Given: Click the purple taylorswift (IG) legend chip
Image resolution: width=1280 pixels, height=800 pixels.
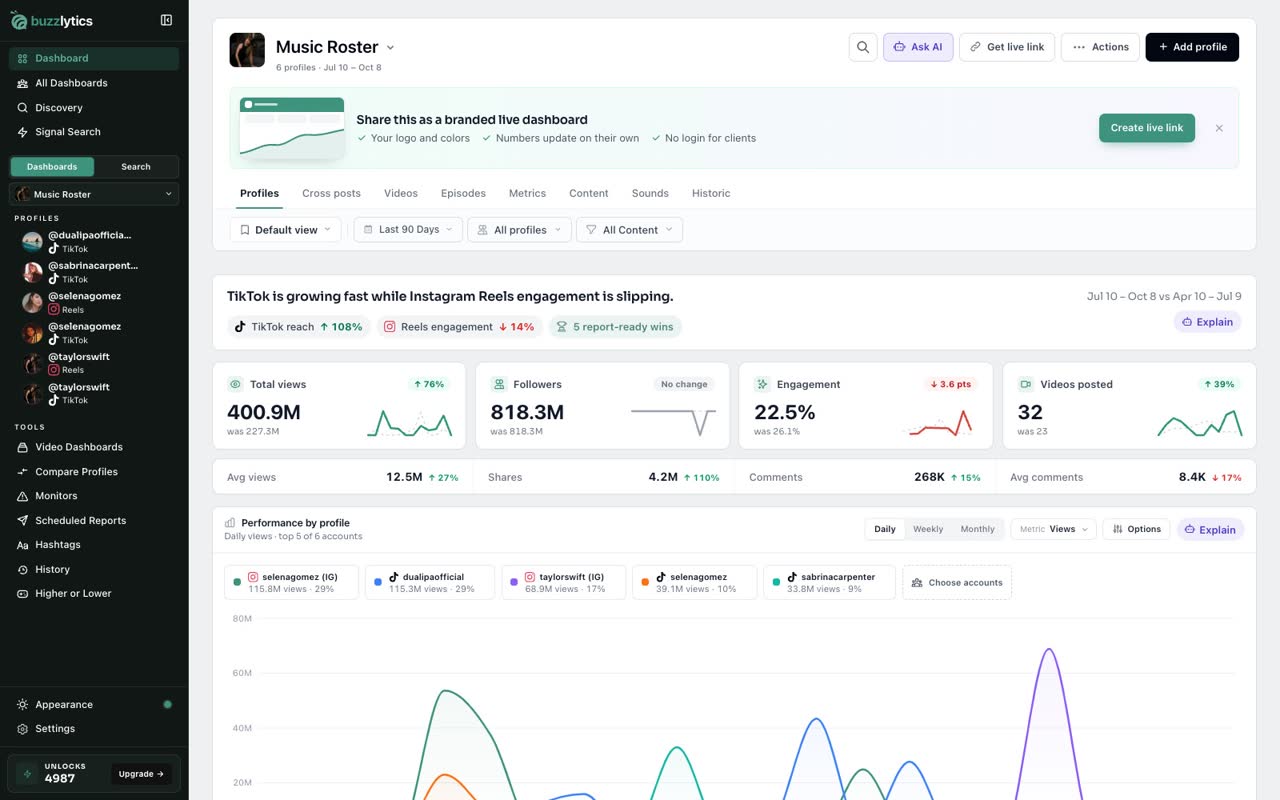Looking at the screenshot, I should coord(564,582).
